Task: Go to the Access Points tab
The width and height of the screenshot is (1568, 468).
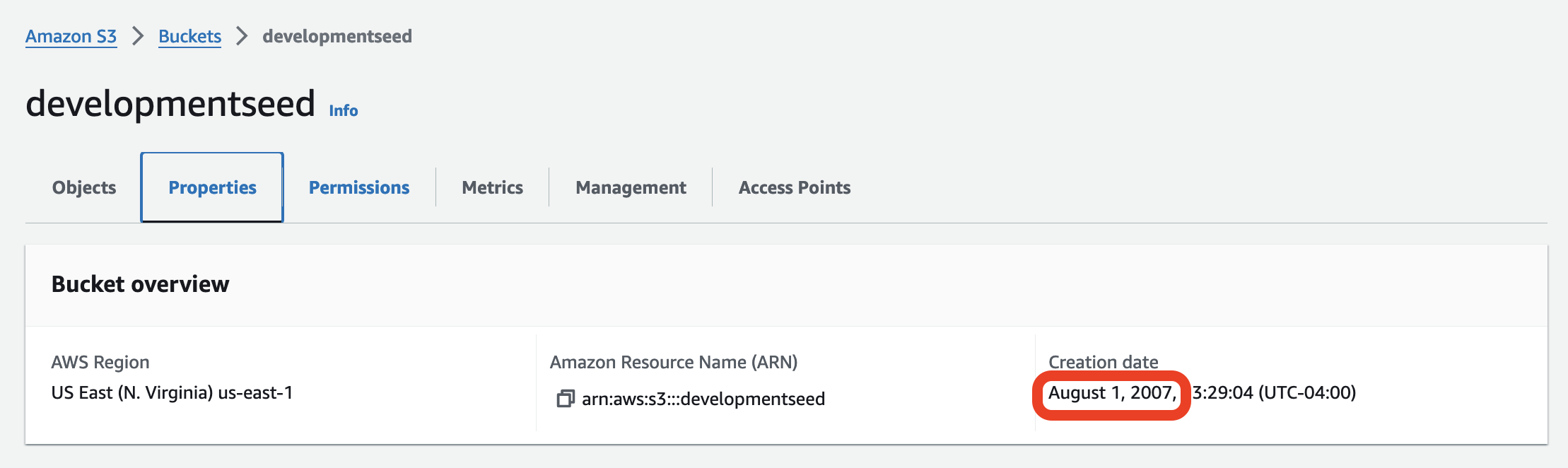Action: point(795,187)
